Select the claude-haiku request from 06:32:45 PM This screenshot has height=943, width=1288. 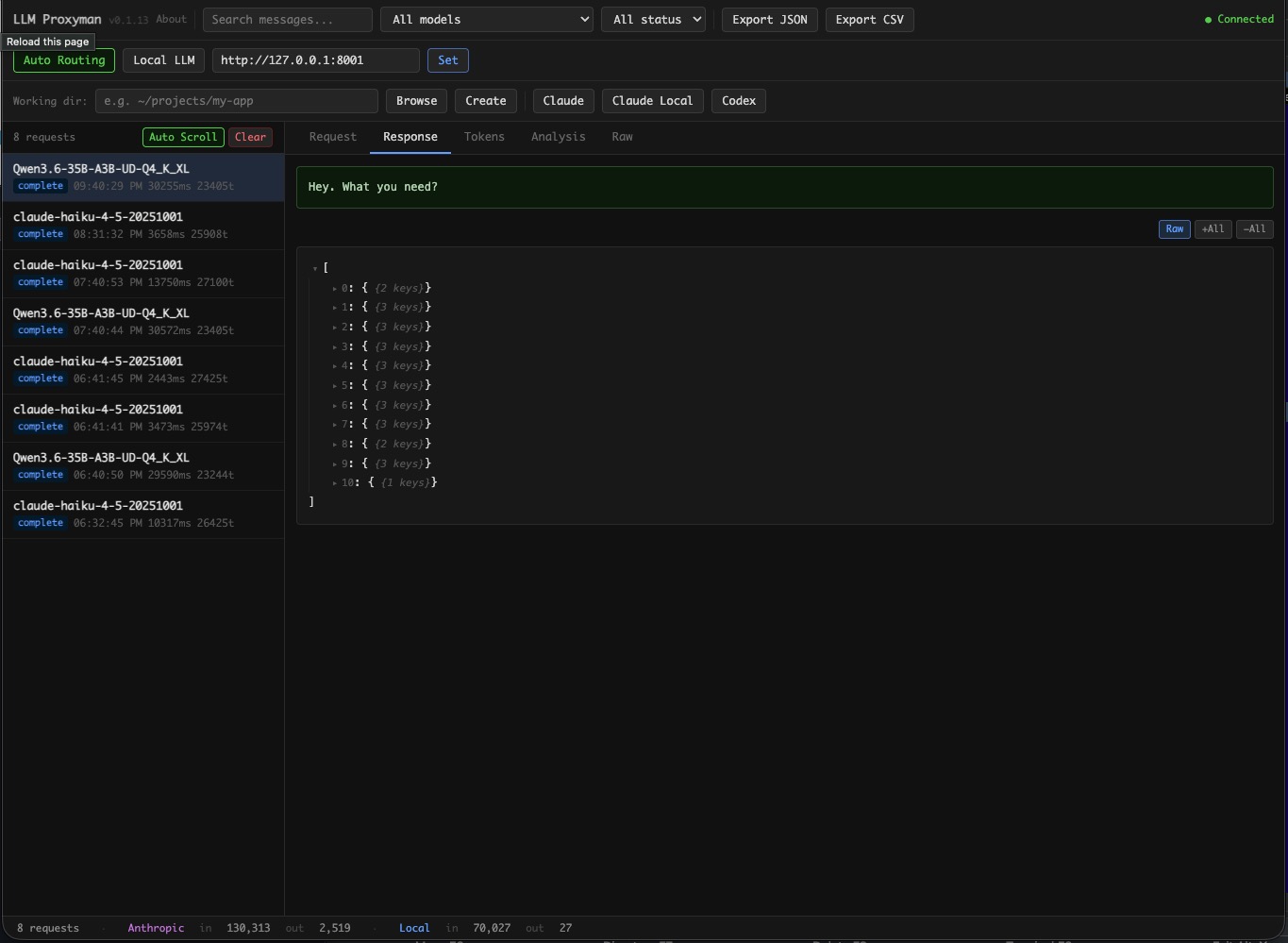tap(142, 514)
